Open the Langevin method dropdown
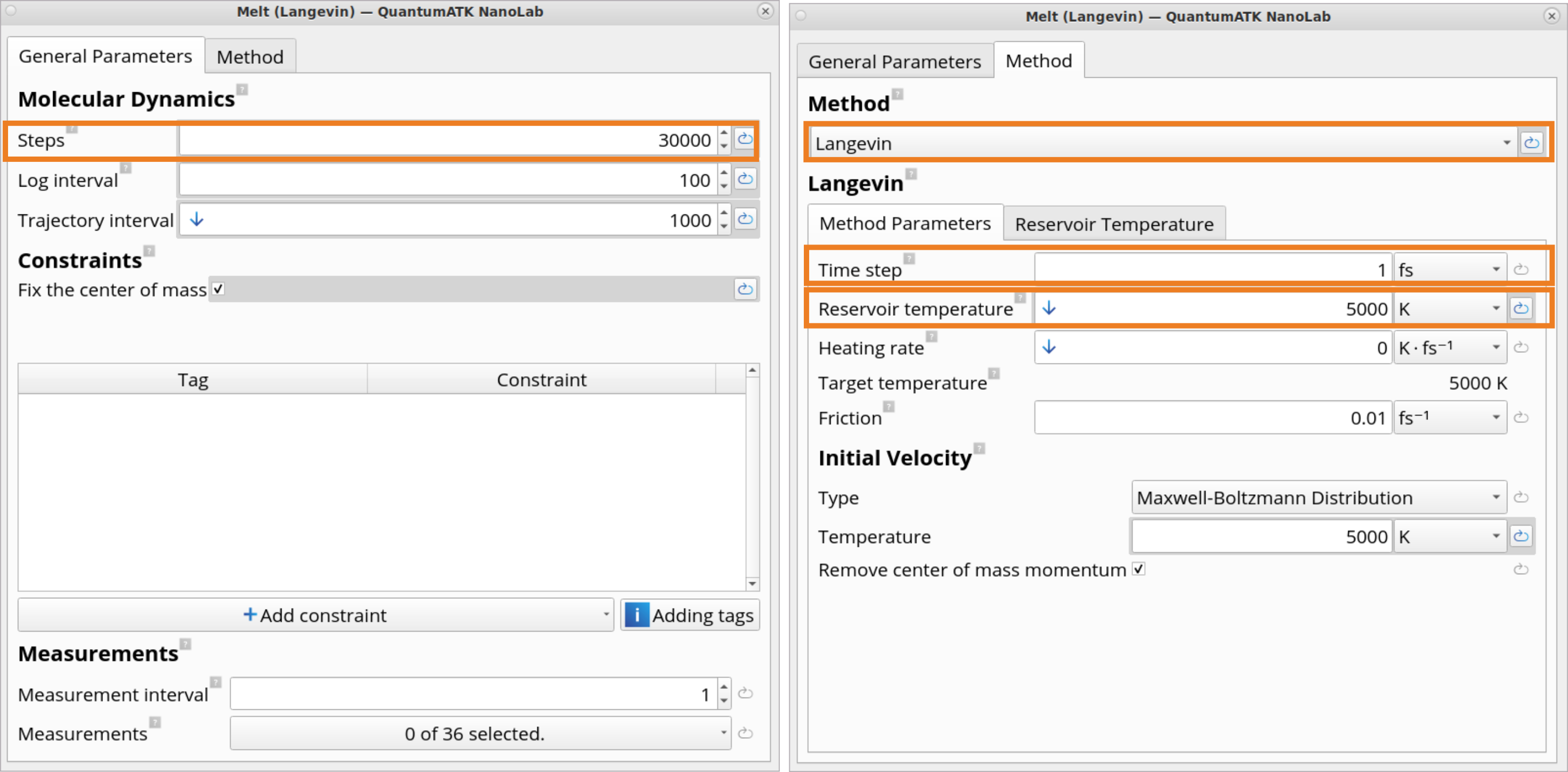Screen dimensions: 1568x772 click(x=1163, y=144)
